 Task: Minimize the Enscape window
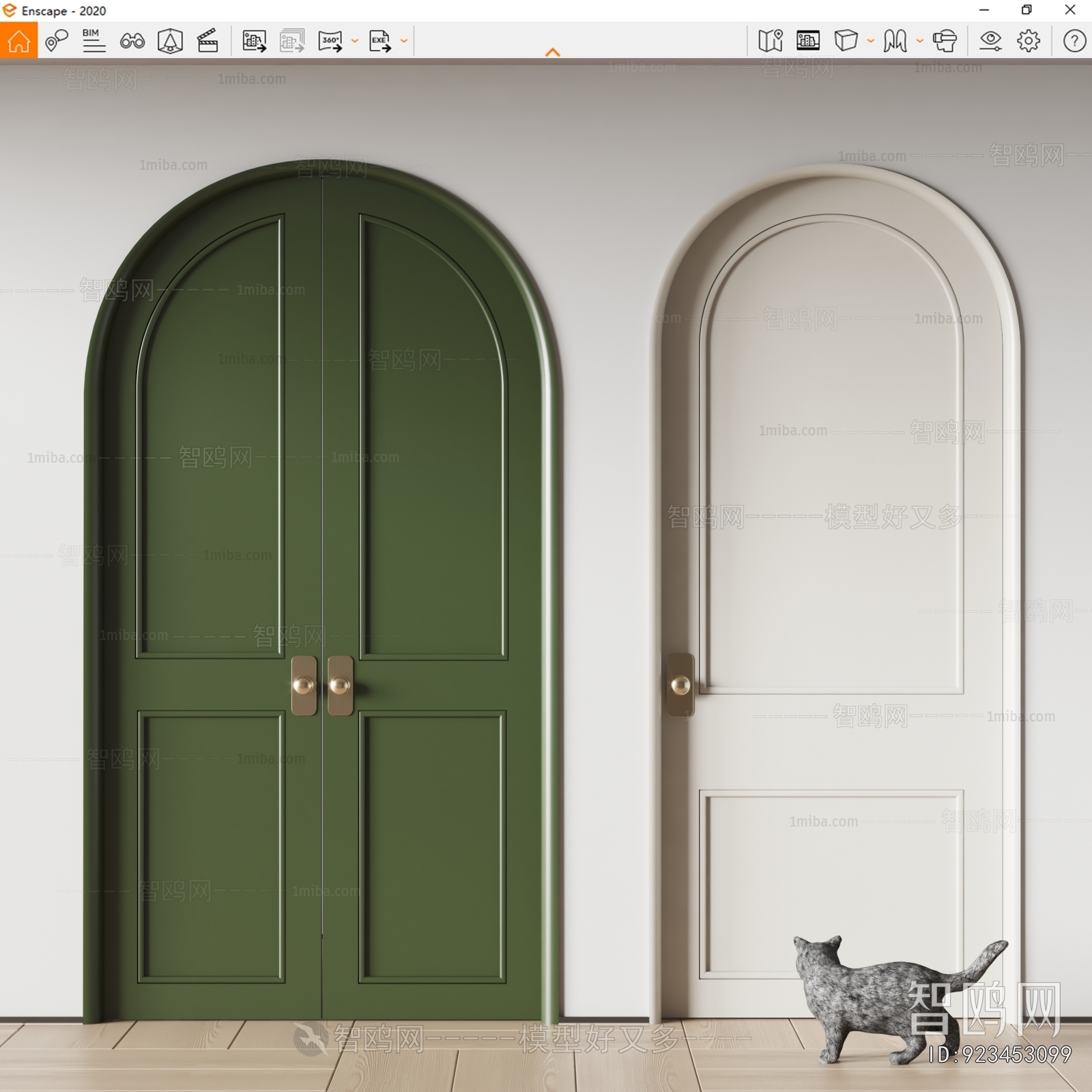[x=984, y=10]
